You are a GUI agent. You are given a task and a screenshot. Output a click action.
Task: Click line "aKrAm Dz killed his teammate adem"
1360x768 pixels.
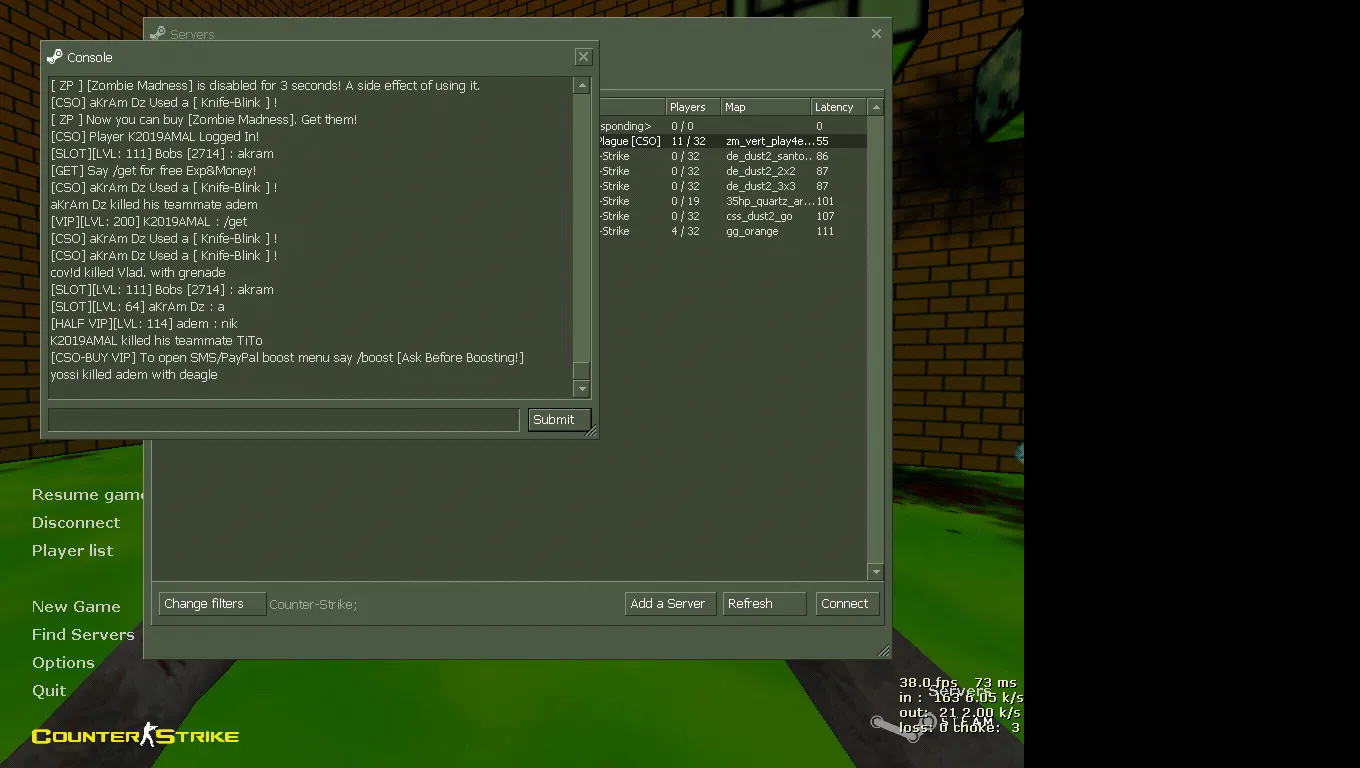[x=154, y=205]
